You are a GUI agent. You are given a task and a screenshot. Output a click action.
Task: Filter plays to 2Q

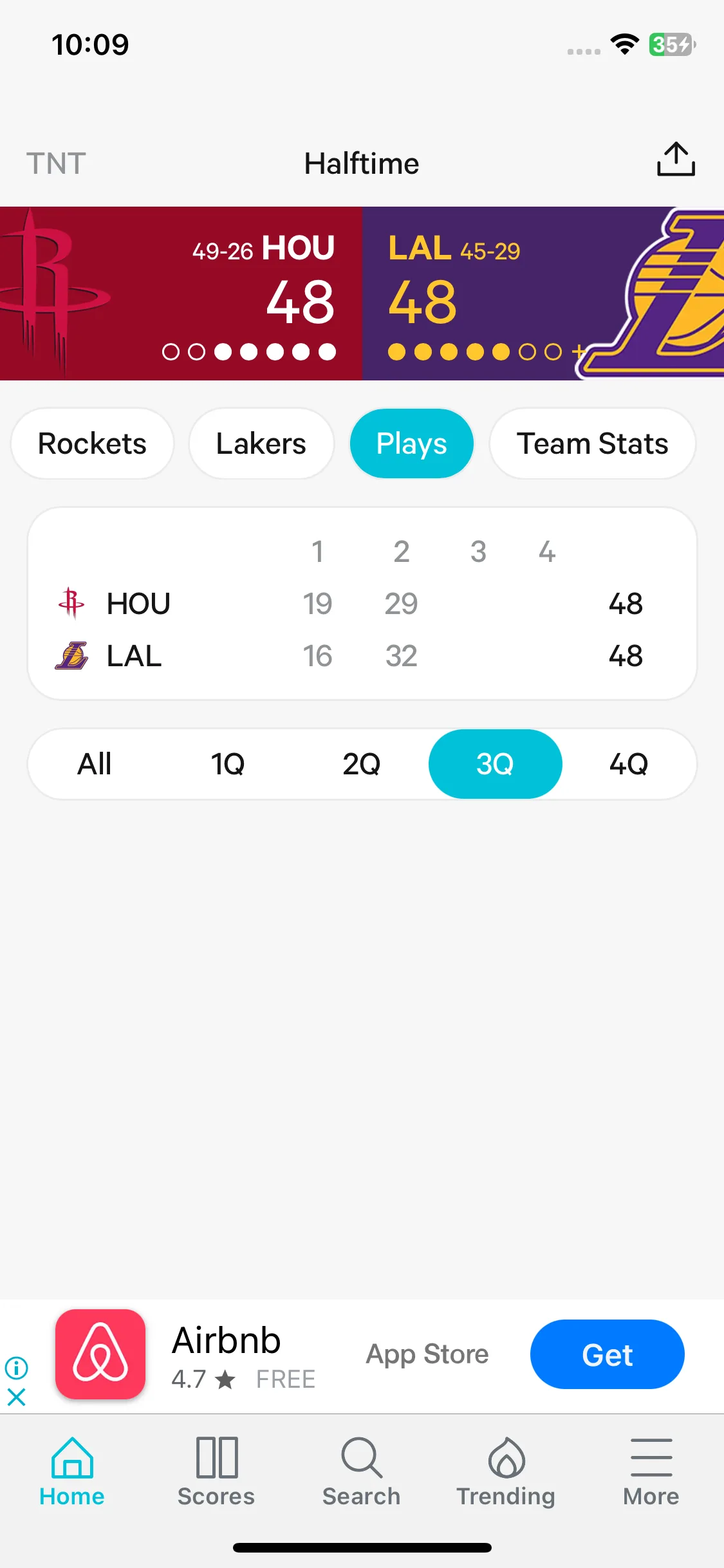(x=362, y=764)
